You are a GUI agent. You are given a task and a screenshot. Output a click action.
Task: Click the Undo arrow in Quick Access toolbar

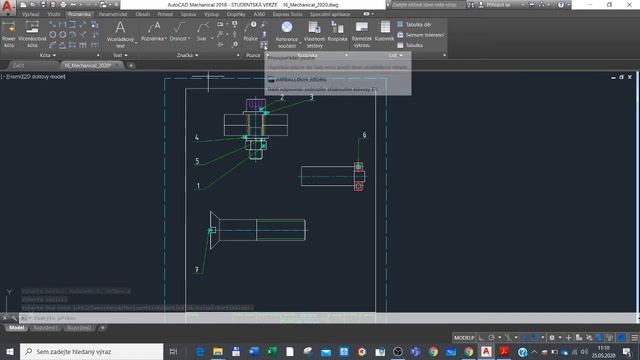click(74, 5)
